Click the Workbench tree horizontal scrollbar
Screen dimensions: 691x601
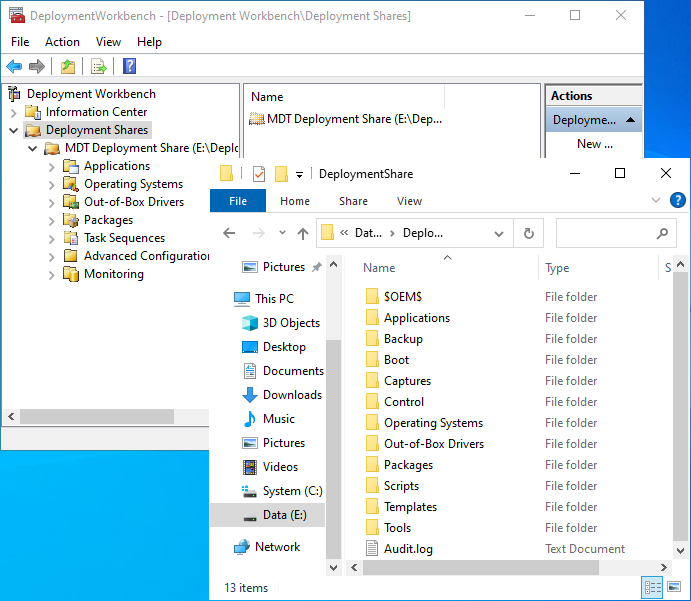click(x=97, y=416)
